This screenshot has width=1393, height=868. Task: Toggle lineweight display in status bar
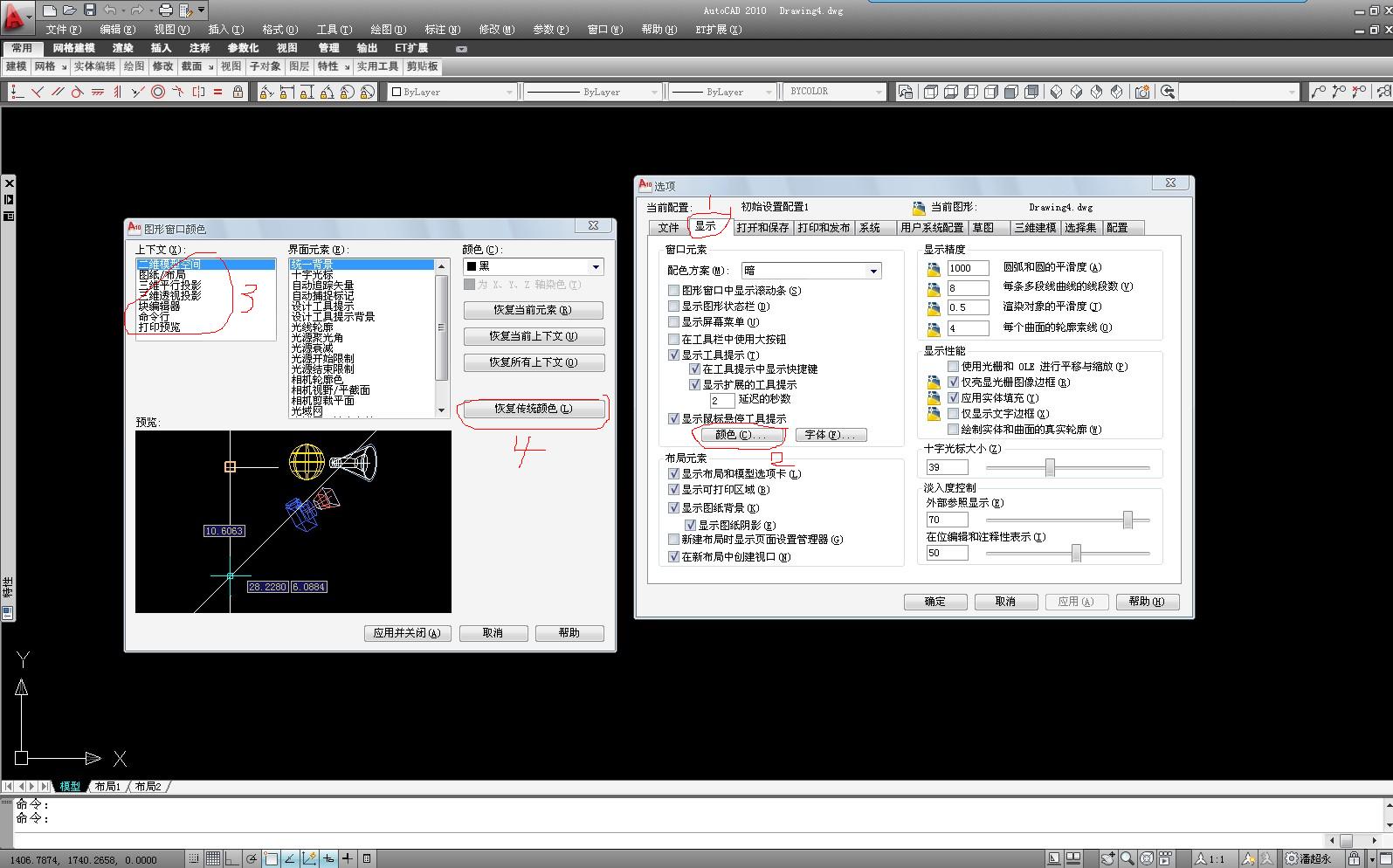tap(348, 858)
